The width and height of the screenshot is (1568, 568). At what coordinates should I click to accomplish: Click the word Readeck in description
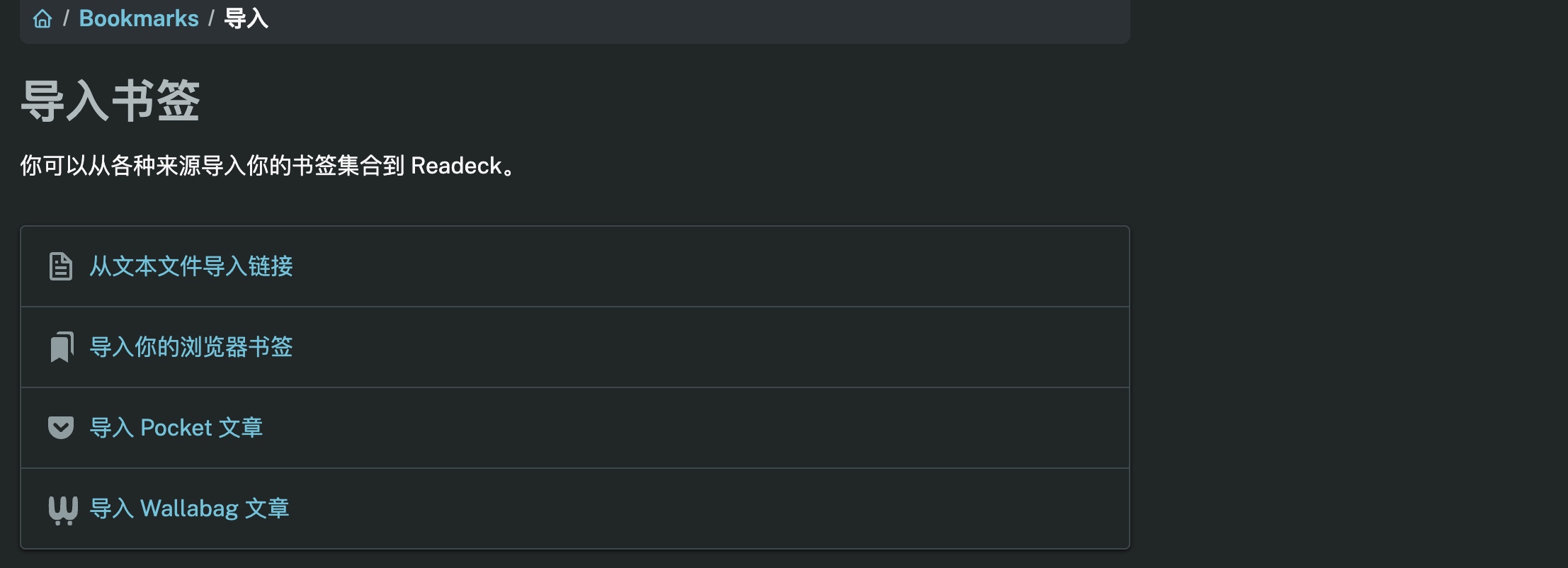click(x=456, y=166)
